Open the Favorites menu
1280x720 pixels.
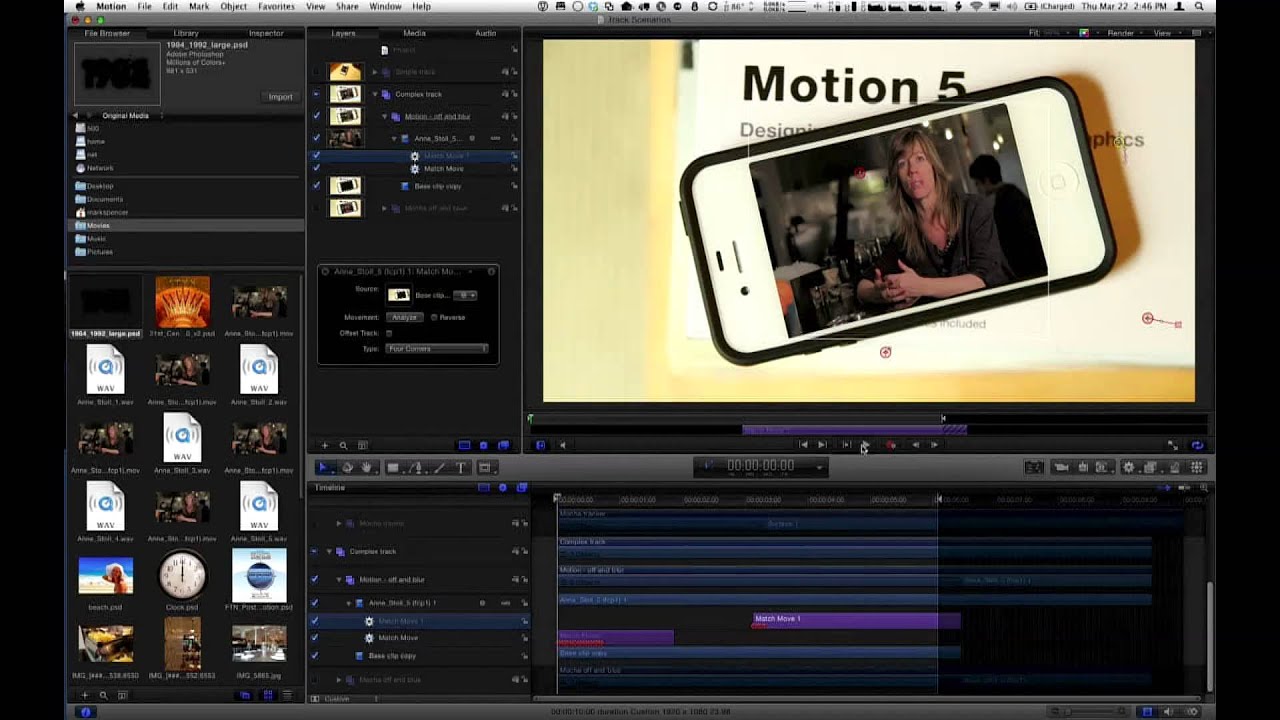click(x=276, y=6)
